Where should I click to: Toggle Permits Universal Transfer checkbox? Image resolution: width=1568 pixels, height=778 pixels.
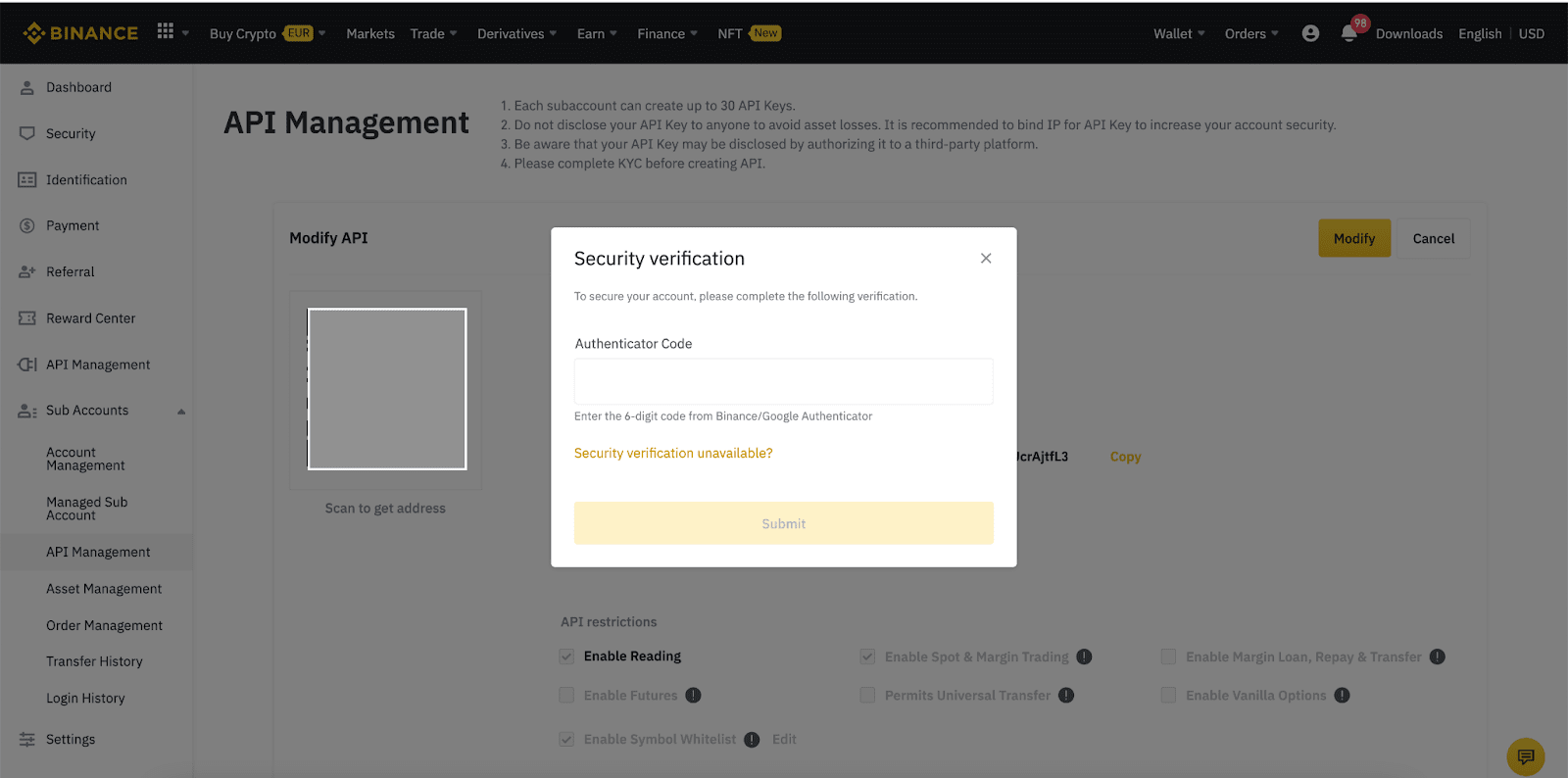pyautogui.click(x=867, y=695)
